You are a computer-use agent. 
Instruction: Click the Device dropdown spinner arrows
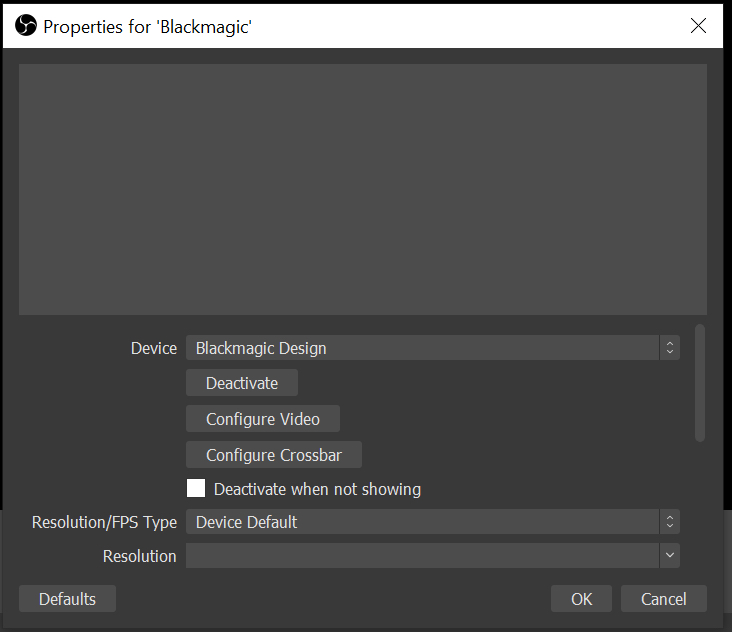click(670, 348)
